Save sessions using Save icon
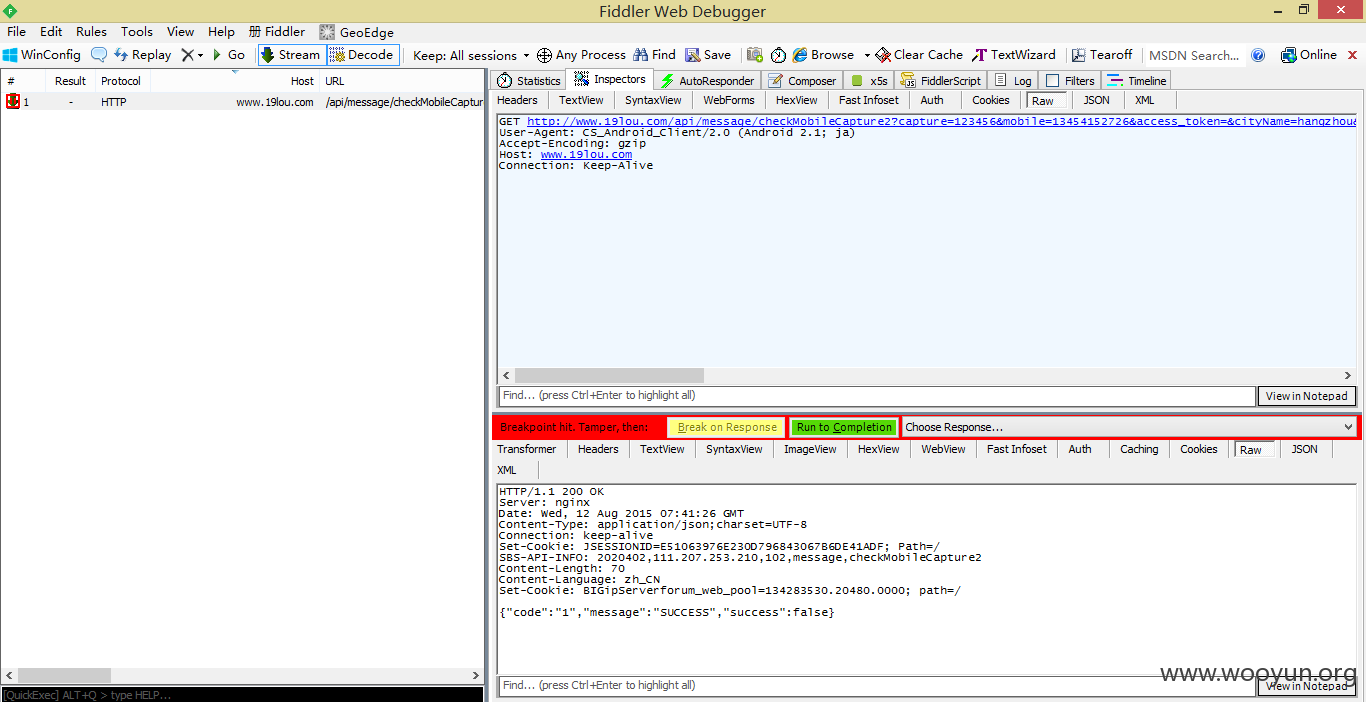The width and height of the screenshot is (1366, 702). [x=708, y=55]
